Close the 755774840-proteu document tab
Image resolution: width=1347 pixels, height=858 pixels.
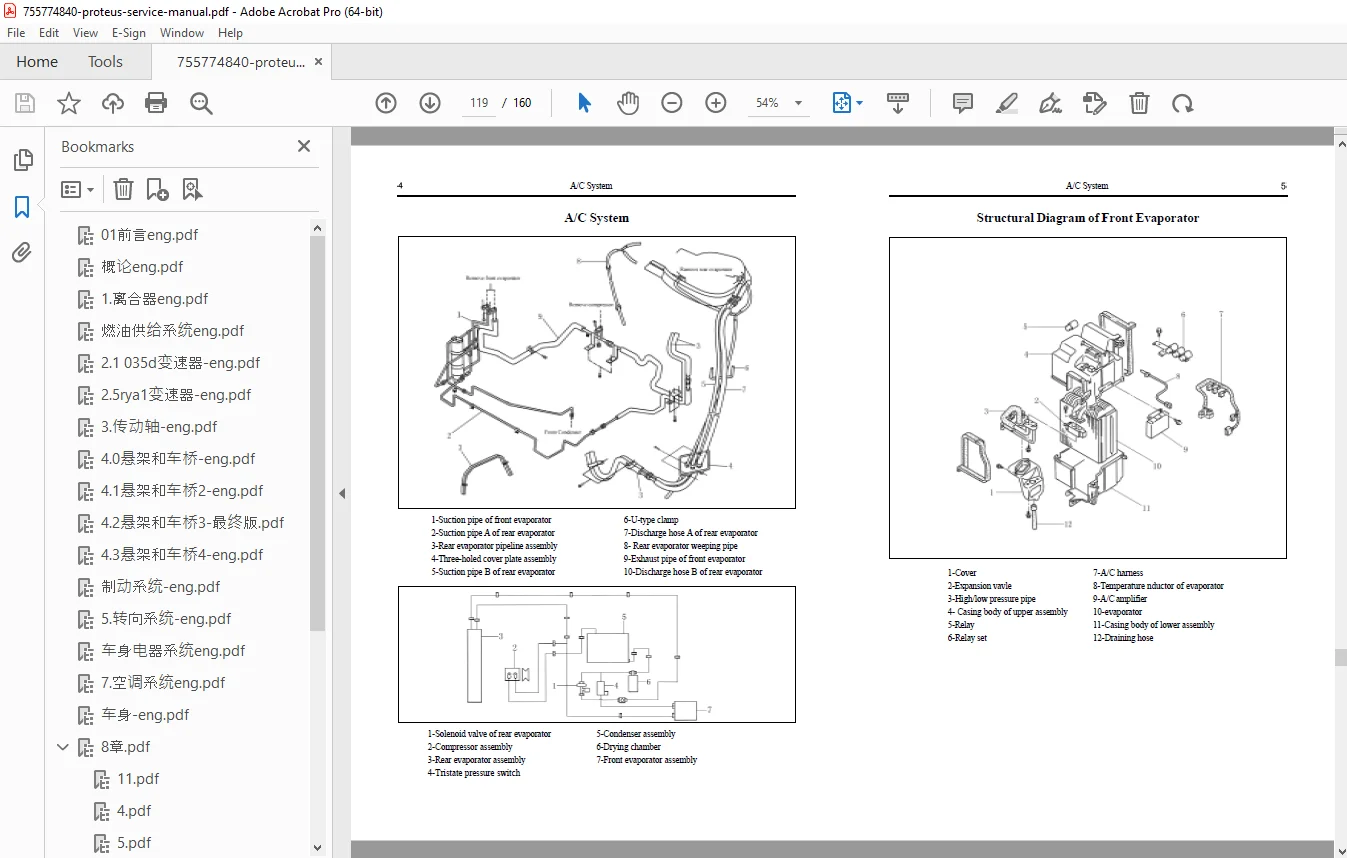coord(319,61)
